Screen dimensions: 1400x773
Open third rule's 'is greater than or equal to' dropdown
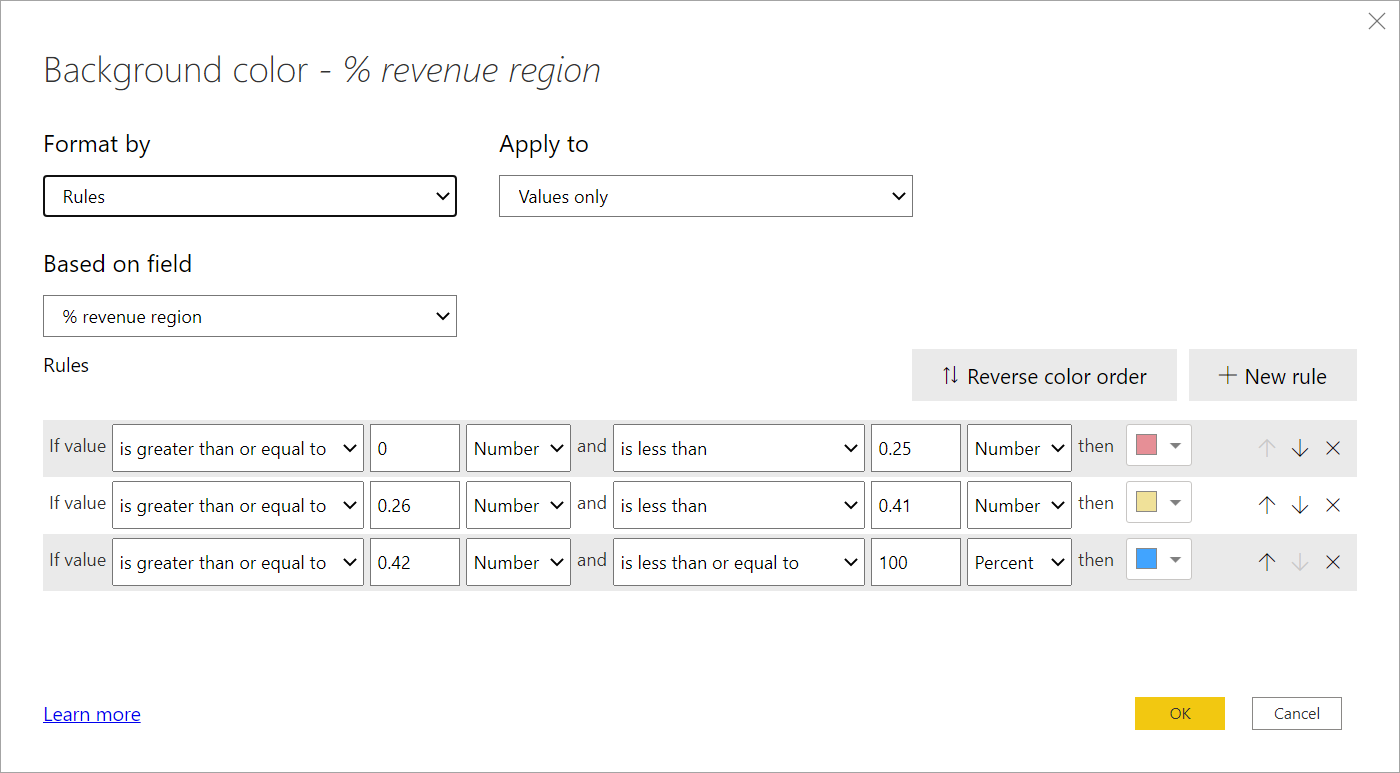coord(238,562)
